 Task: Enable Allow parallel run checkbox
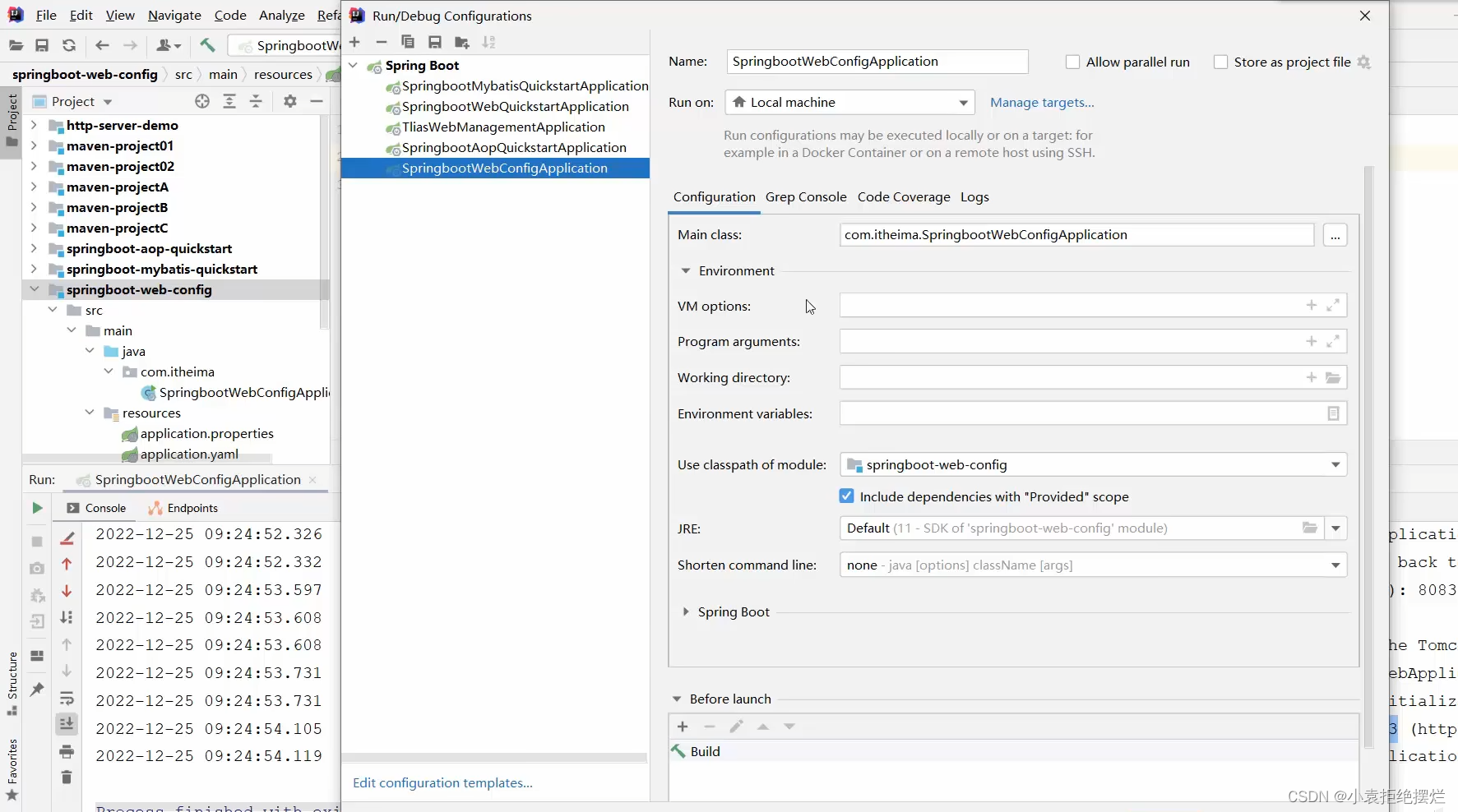click(1072, 62)
